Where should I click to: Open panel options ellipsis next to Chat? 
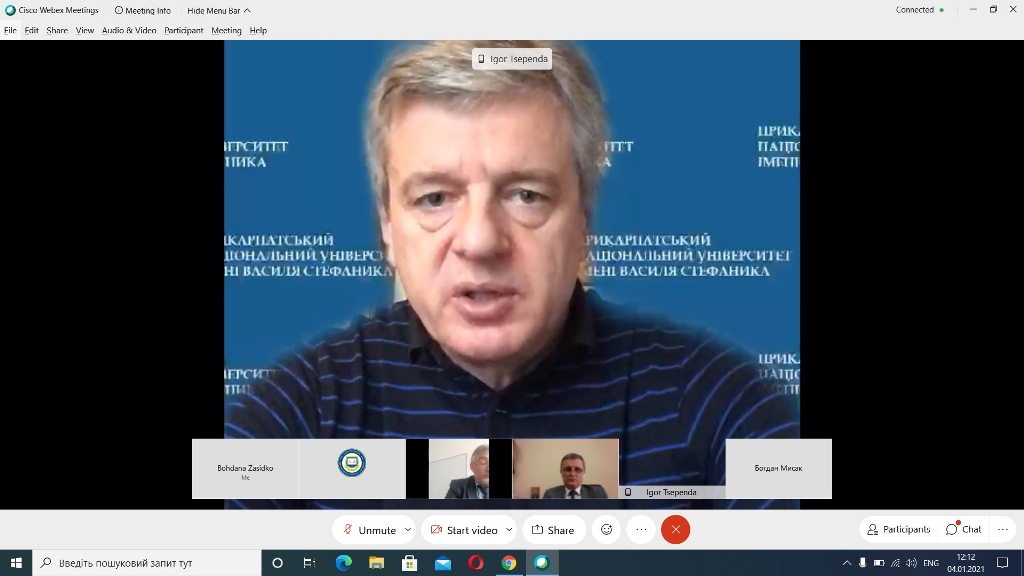[1003, 529]
